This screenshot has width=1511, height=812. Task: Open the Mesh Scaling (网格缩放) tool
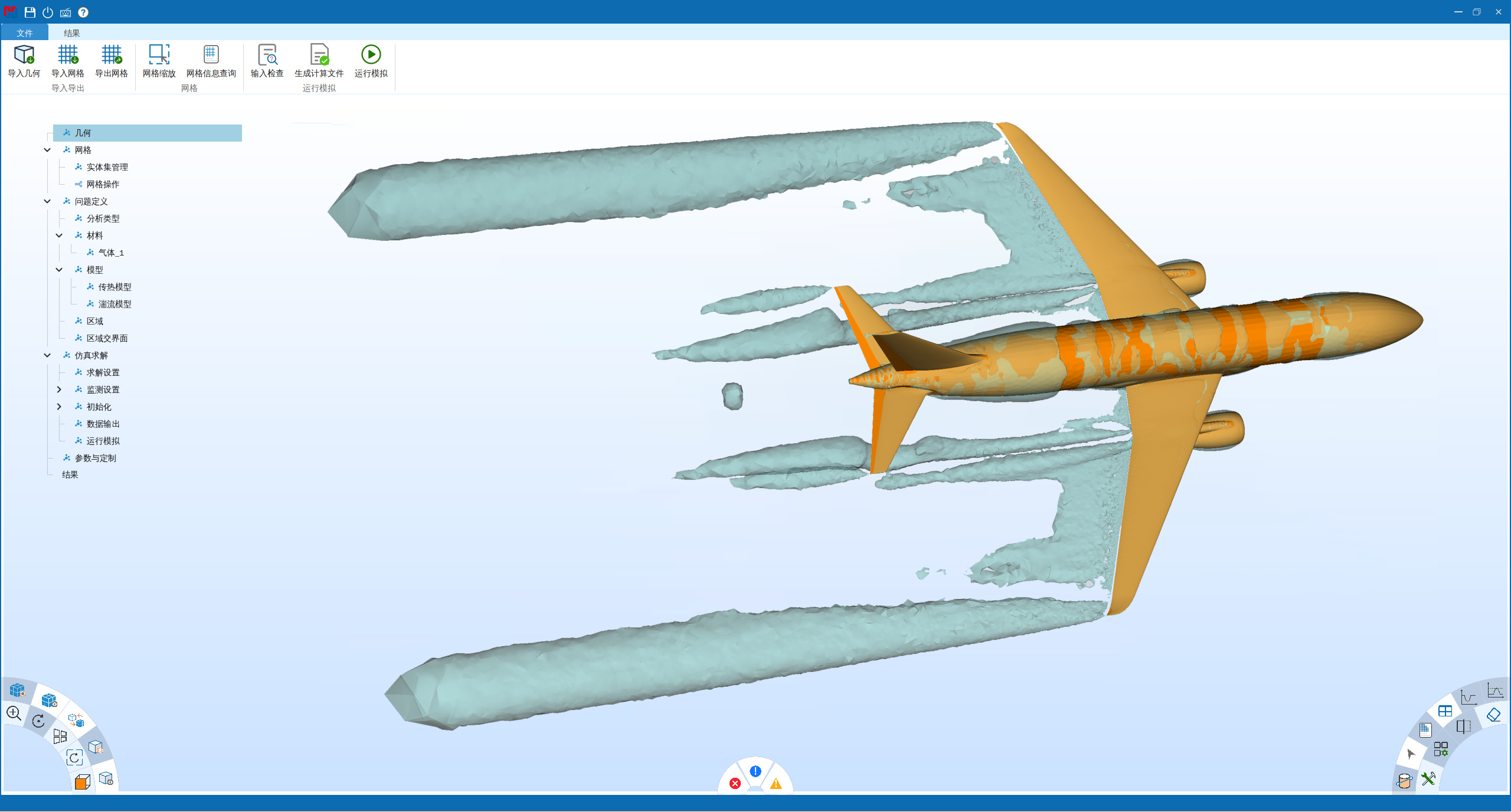click(159, 55)
